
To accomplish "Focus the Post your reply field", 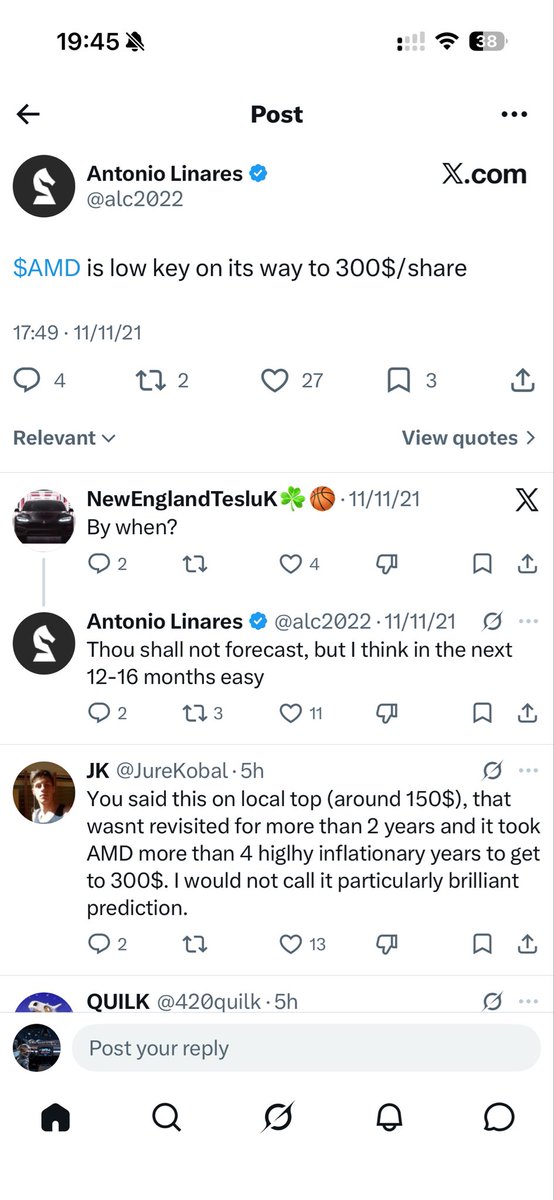I will click(306, 1048).
